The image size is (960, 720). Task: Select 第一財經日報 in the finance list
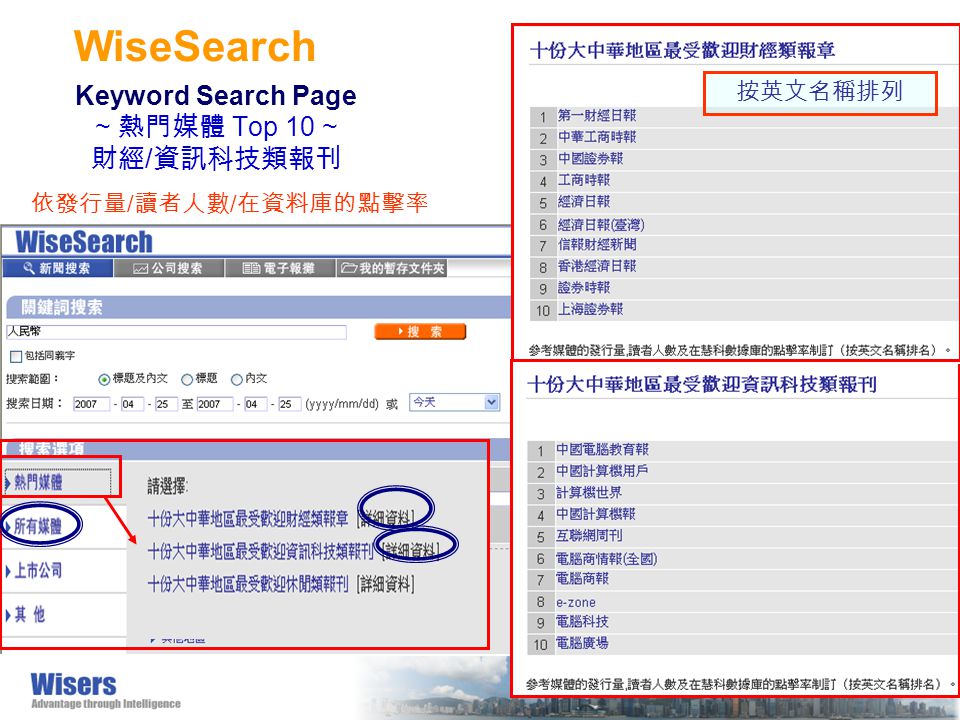tap(597, 115)
